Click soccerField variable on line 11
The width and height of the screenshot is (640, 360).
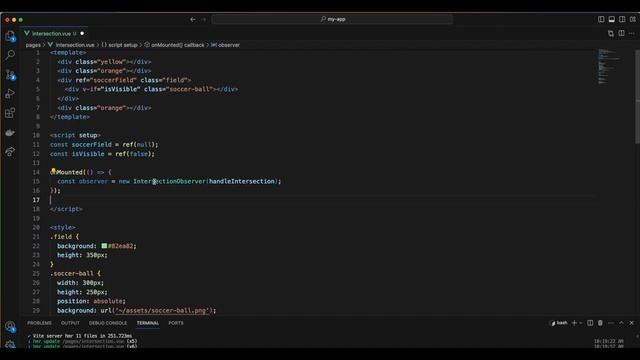[91, 144]
